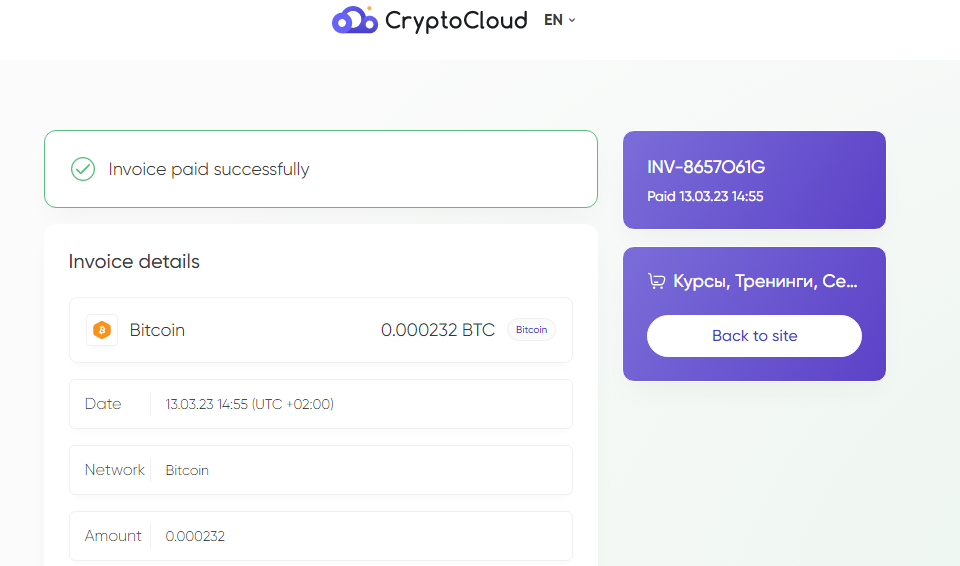
Task: Click the Network field showing Bitcoin
Action: point(321,470)
